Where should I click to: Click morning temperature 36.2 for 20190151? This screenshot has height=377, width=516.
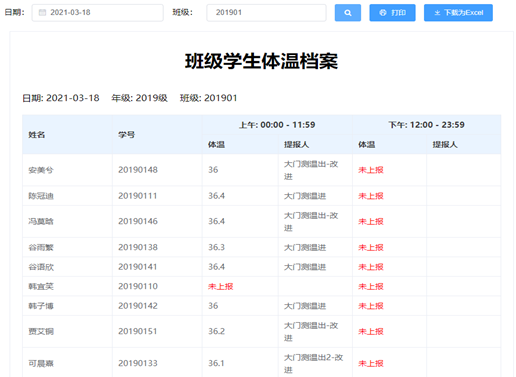(217, 331)
